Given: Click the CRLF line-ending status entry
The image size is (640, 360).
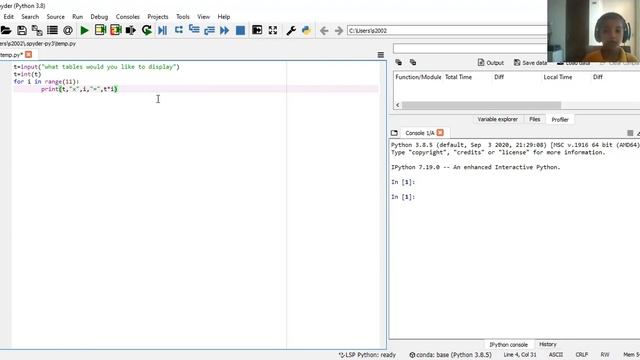Looking at the screenshot, I should click(x=582, y=355).
